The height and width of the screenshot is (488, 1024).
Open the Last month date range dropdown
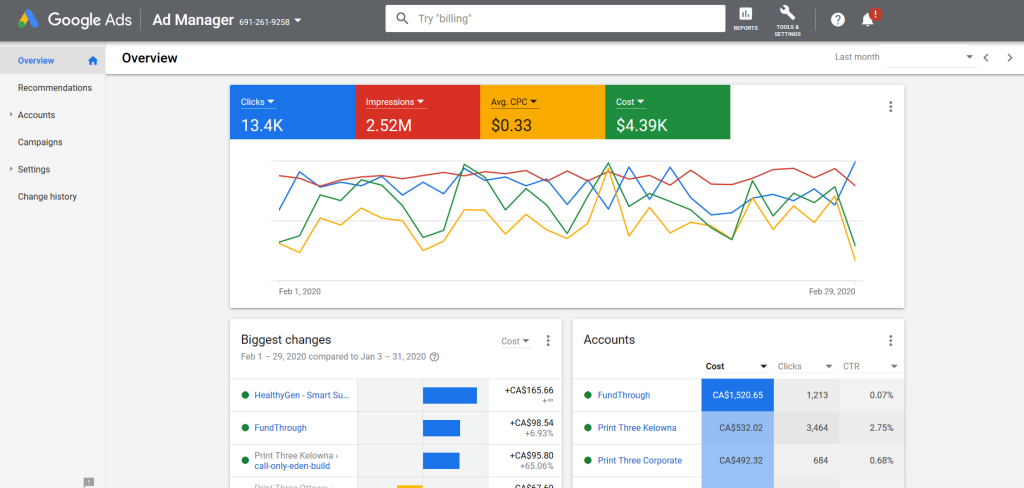[931, 57]
